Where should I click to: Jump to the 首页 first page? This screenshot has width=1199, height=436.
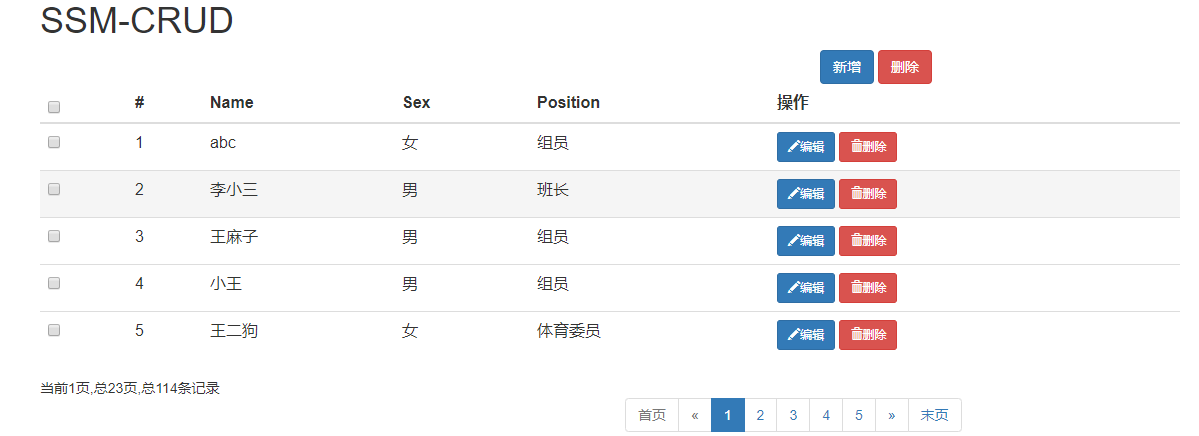tap(652, 415)
